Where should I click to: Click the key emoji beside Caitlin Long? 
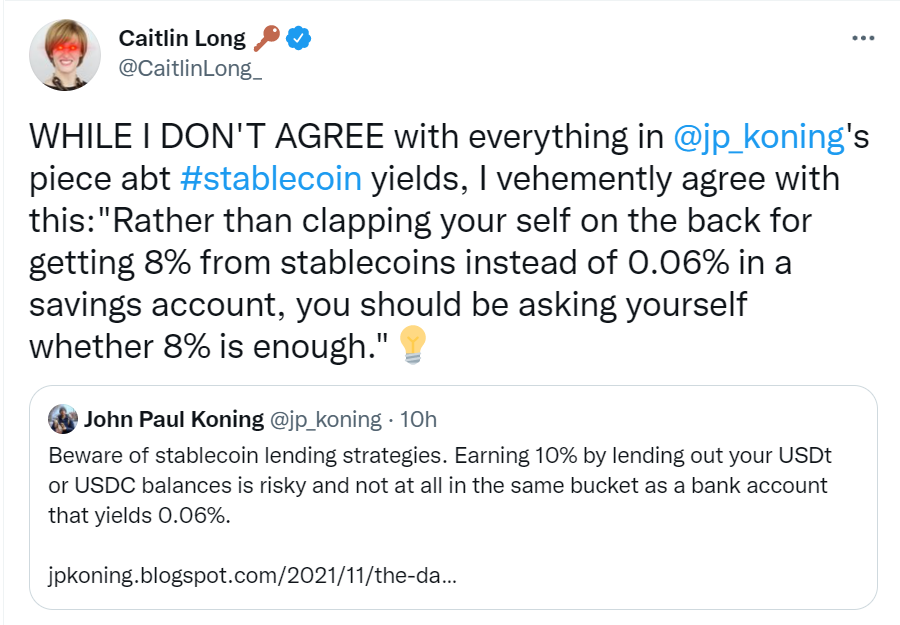click(x=267, y=38)
